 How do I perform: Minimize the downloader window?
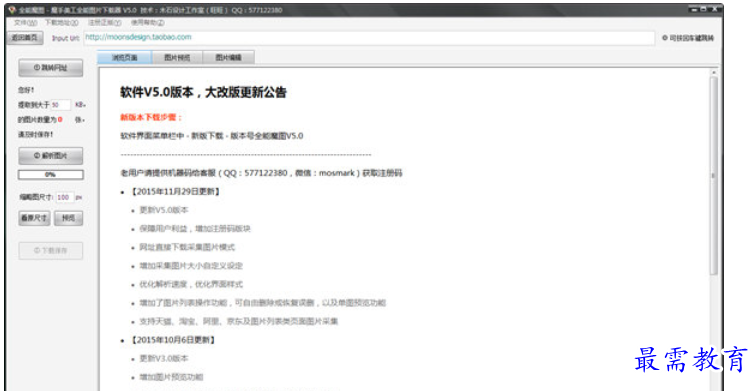coord(693,9)
